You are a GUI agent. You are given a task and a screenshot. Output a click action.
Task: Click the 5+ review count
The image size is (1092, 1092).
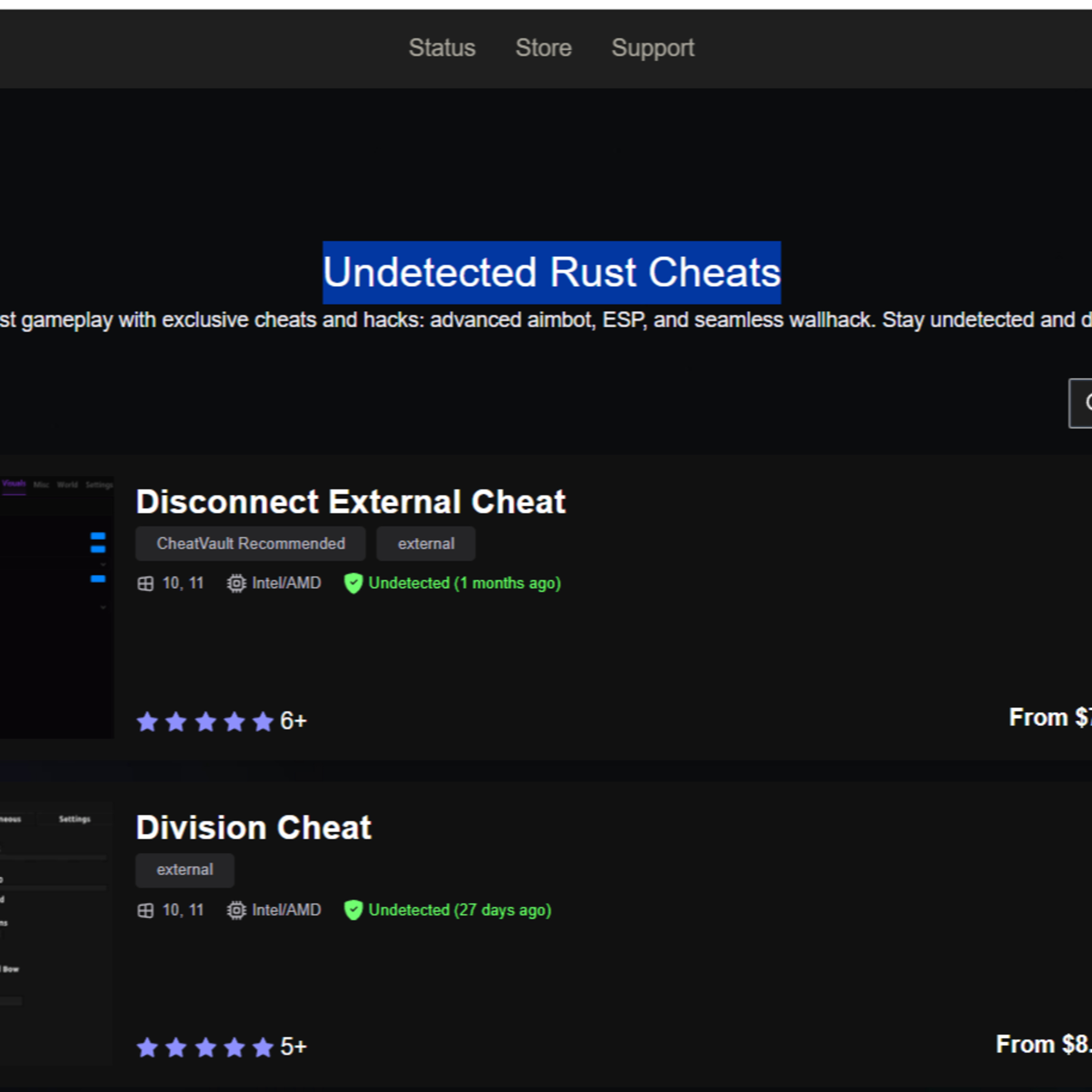tap(293, 1047)
